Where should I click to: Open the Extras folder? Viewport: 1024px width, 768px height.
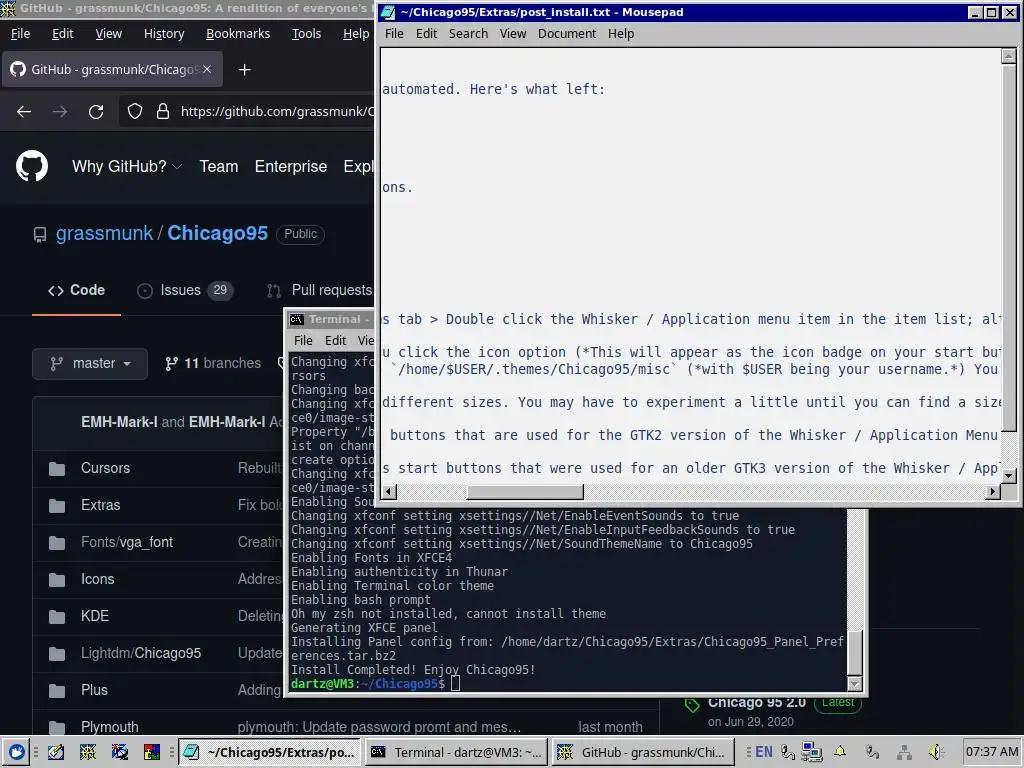(x=101, y=505)
